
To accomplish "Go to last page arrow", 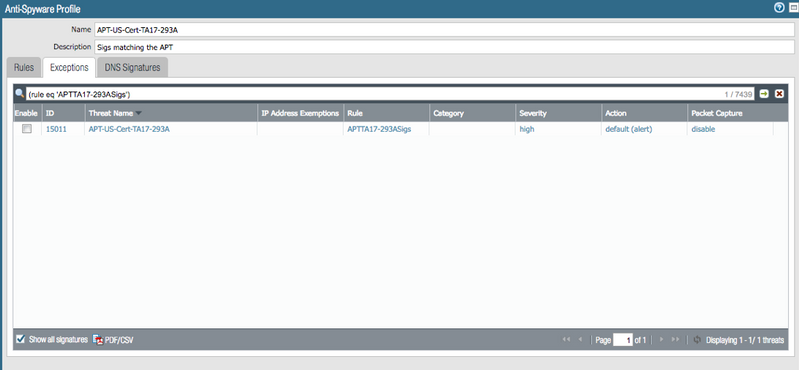I will (x=675, y=339).
